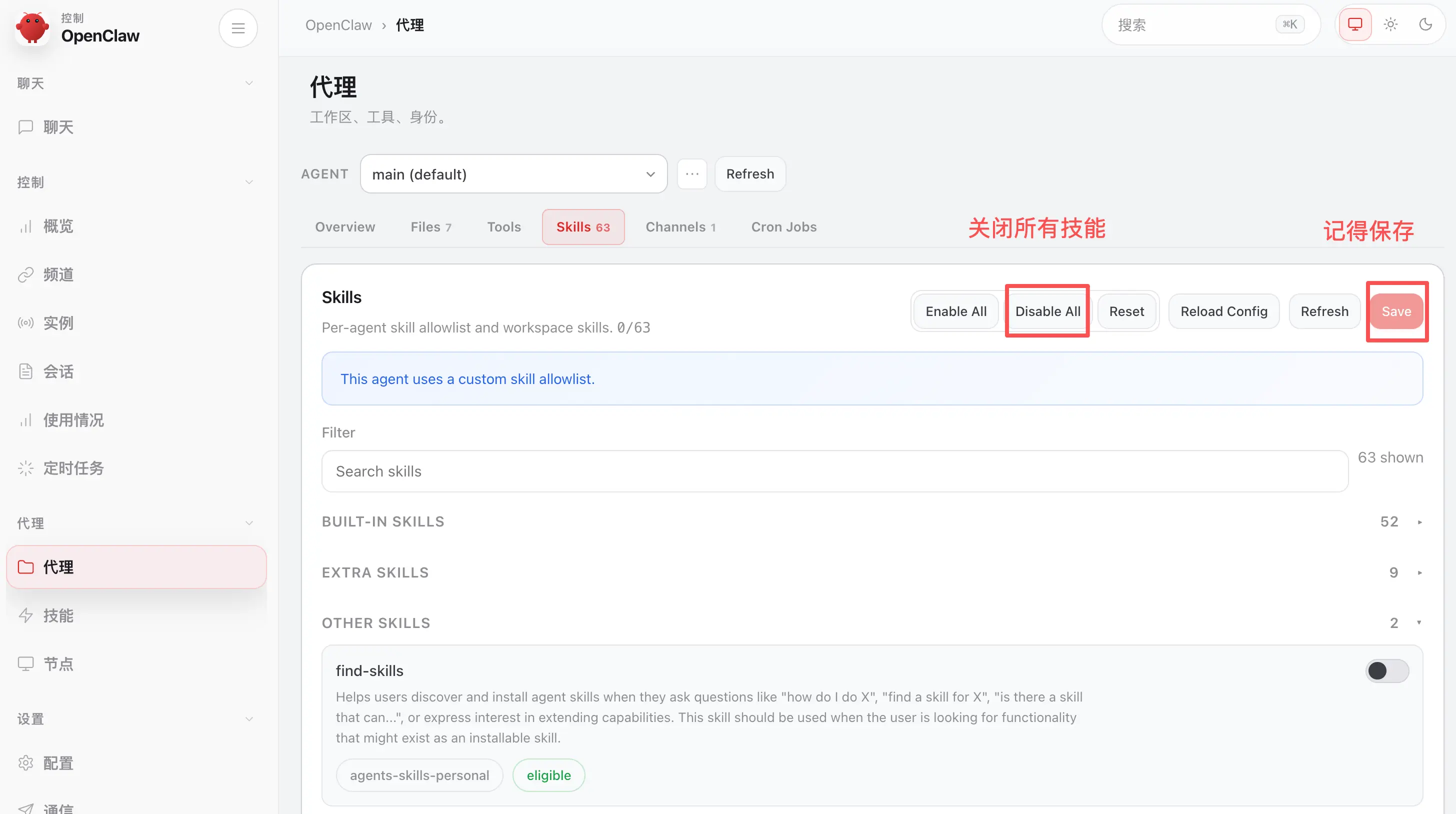Select system theme monitor icon
This screenshot has height=814, width=1456.
pos(1355,24)
